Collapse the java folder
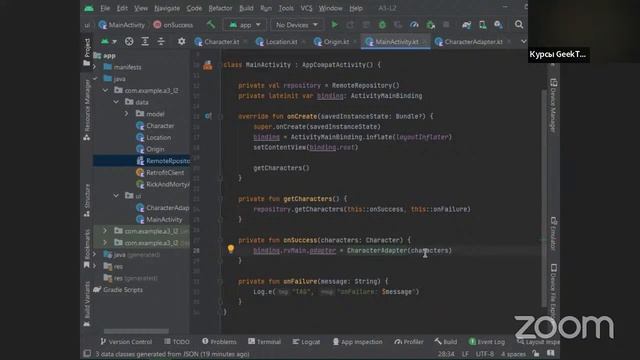The image size is (640, 360). (95, 79)
